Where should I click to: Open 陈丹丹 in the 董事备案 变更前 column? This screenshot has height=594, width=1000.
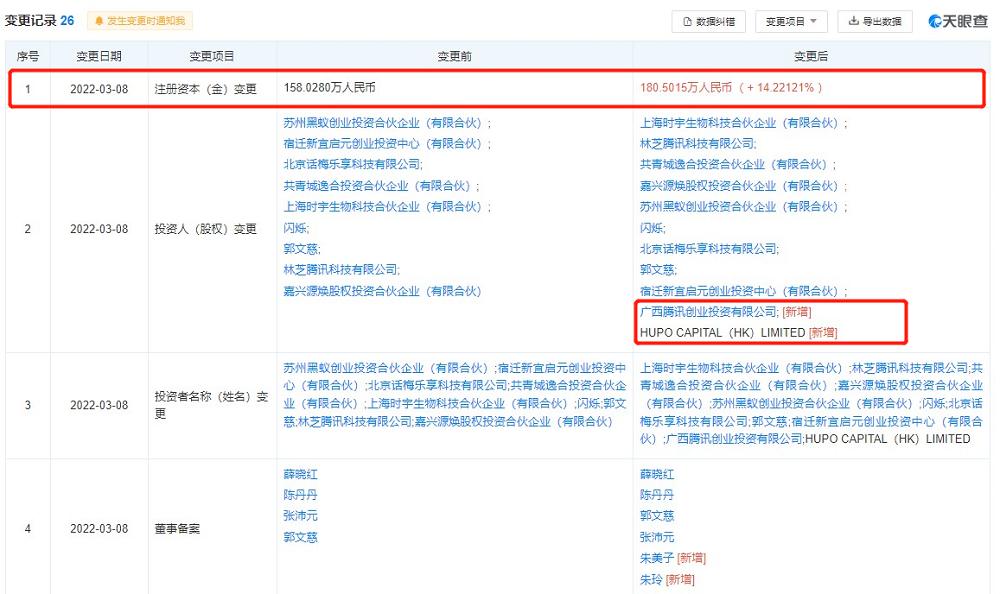coord(300,494)
